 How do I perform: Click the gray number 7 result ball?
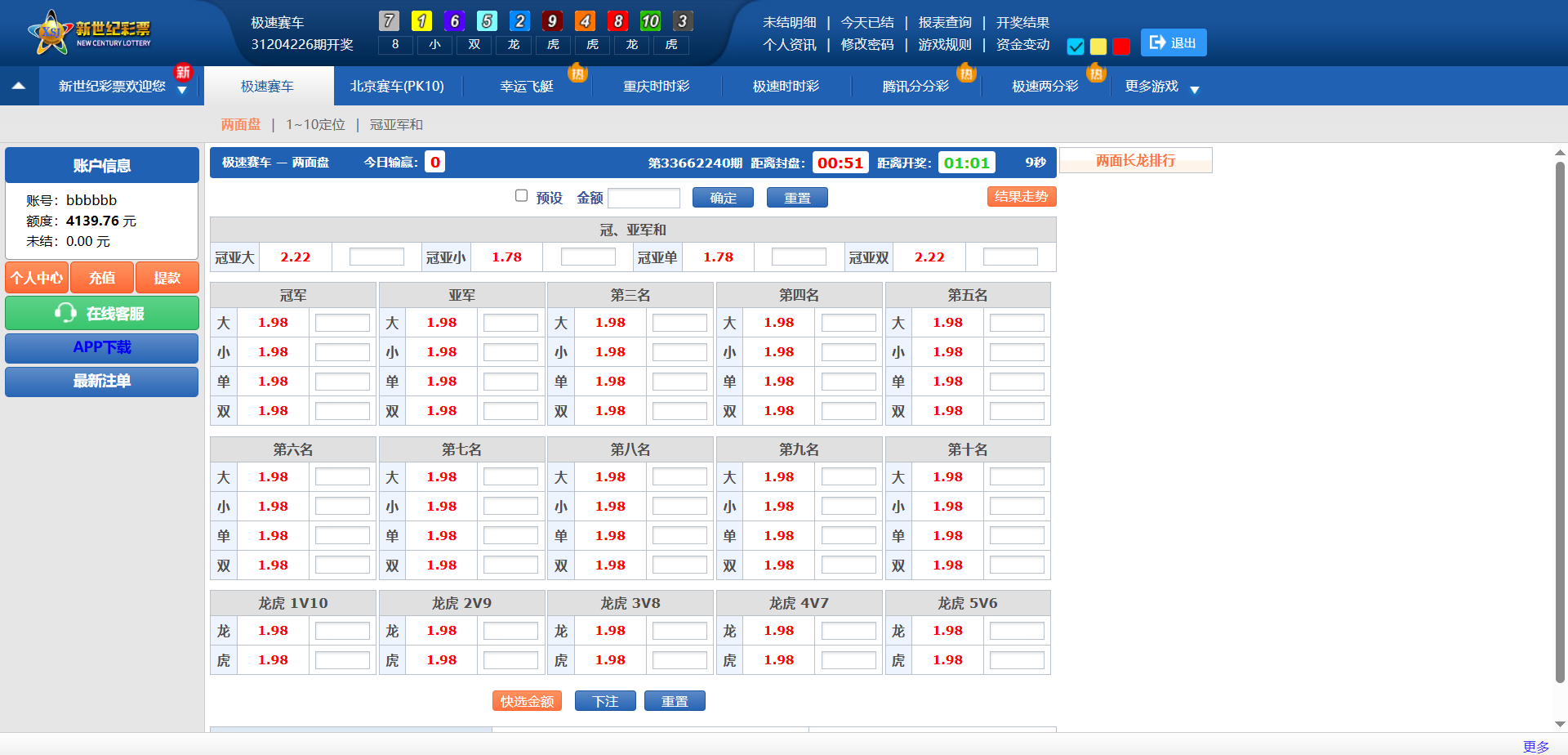click(390, 21)
